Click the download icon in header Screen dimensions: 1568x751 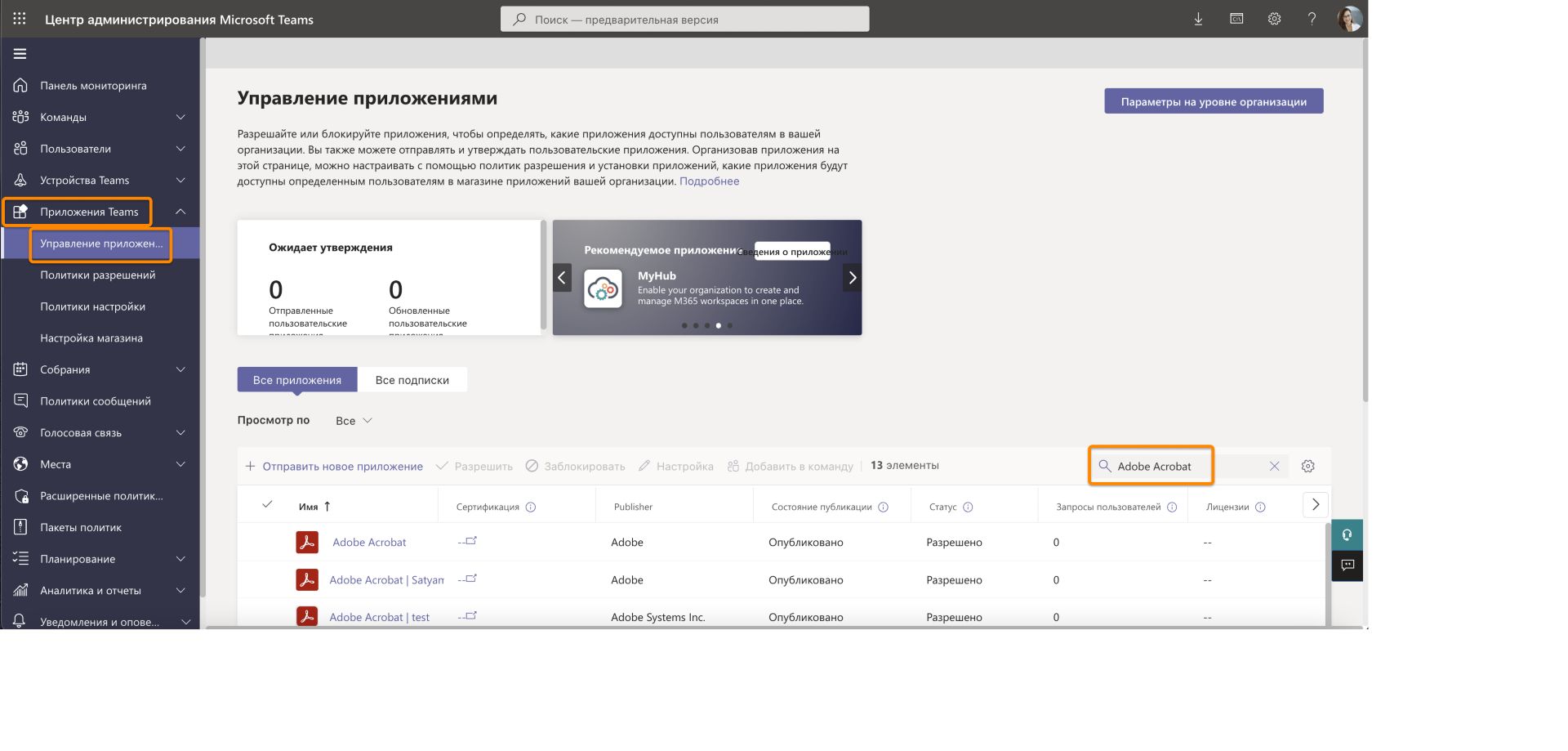coord(1198,19)
